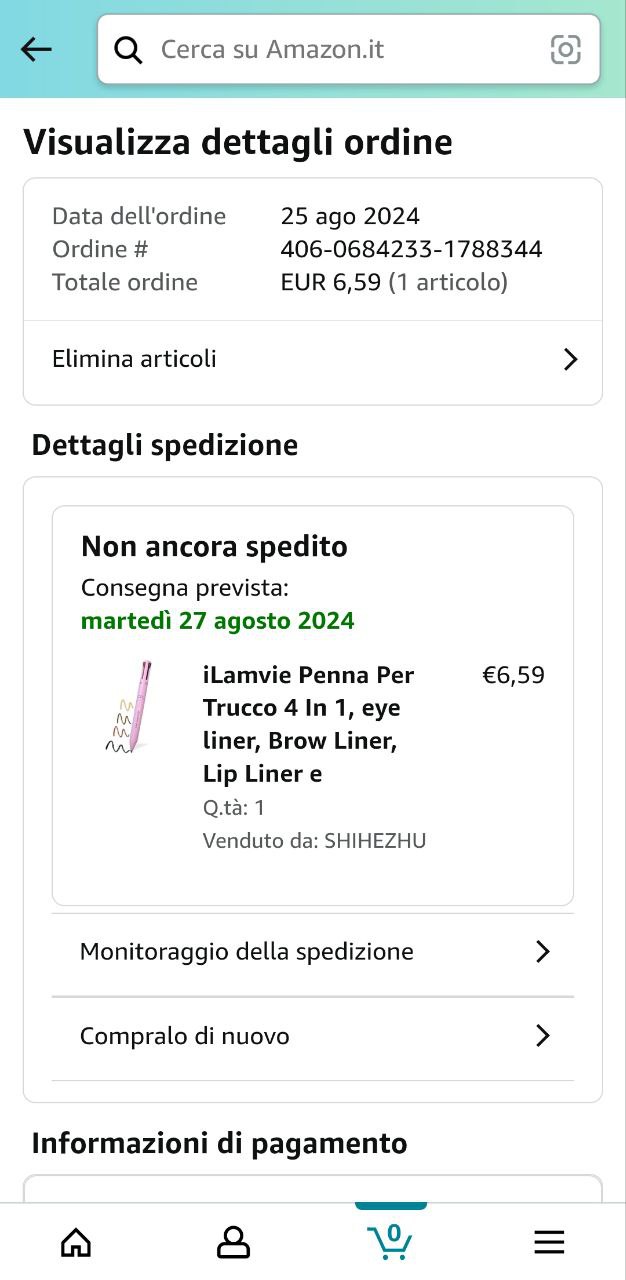The height and width of the screenshot is (1280, 626).
Task: Open Monitoraggio della spedizione chevron
Action: 543,952
